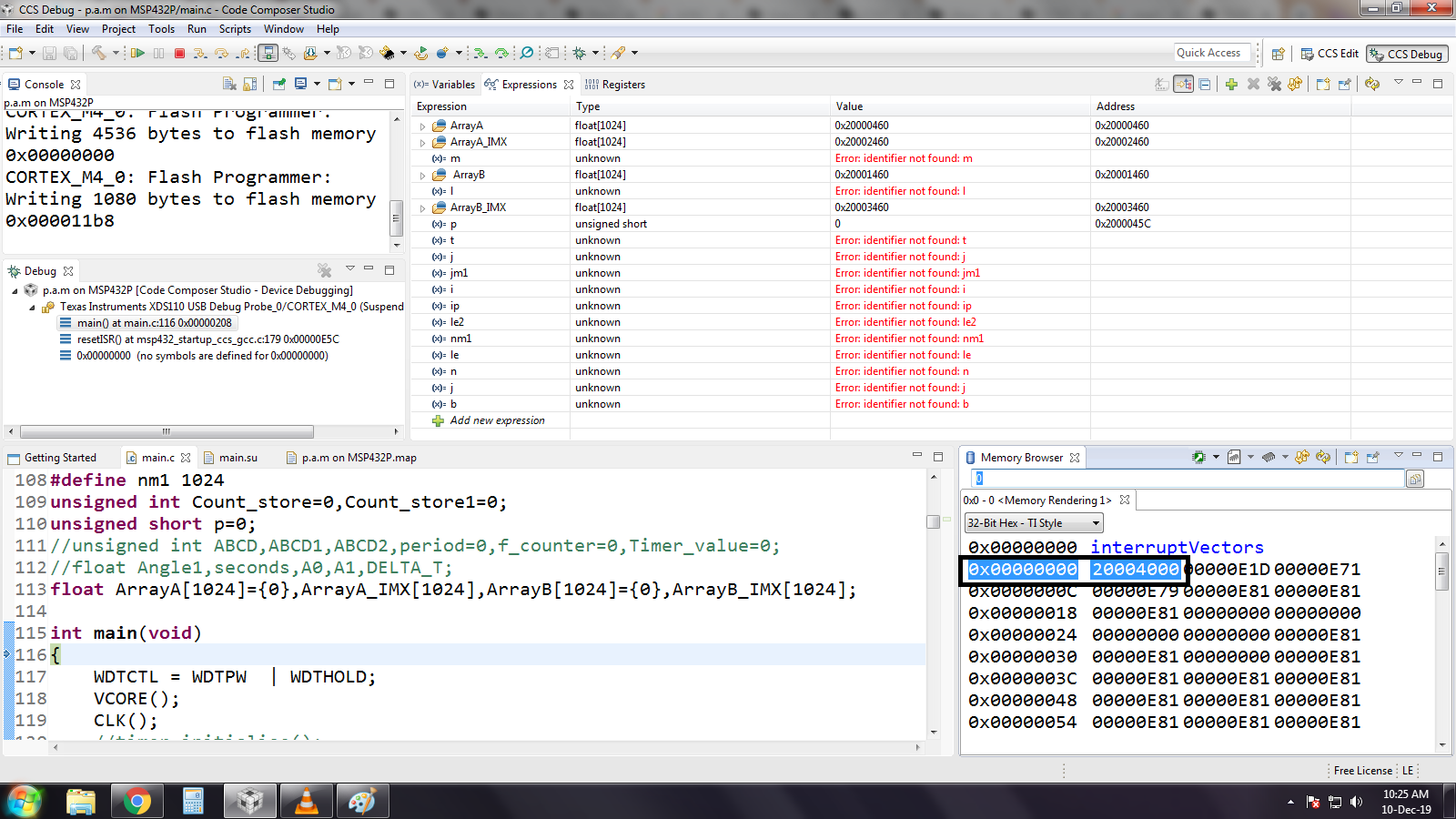Resume the debug session with the green play icon
Image resolution: width=1456 pixels, height=819 pixels.
tap(138, 53)
